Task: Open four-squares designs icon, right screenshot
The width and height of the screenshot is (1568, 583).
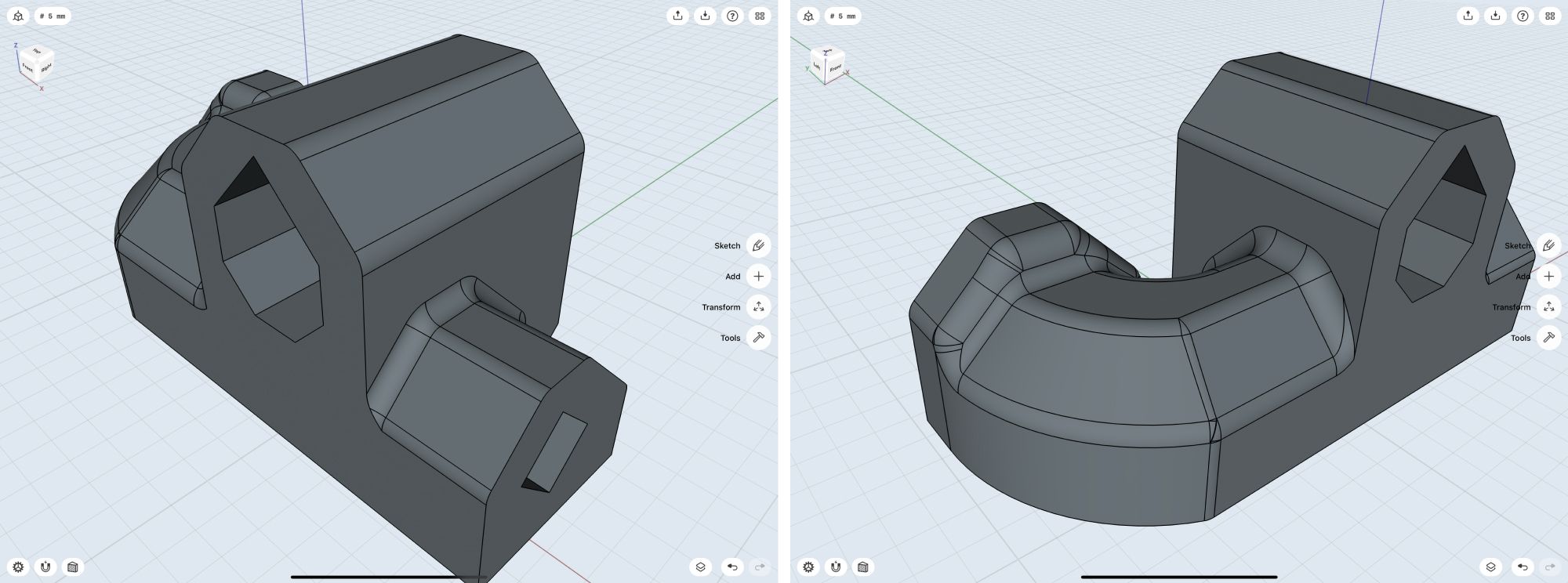Action: 1550,16
